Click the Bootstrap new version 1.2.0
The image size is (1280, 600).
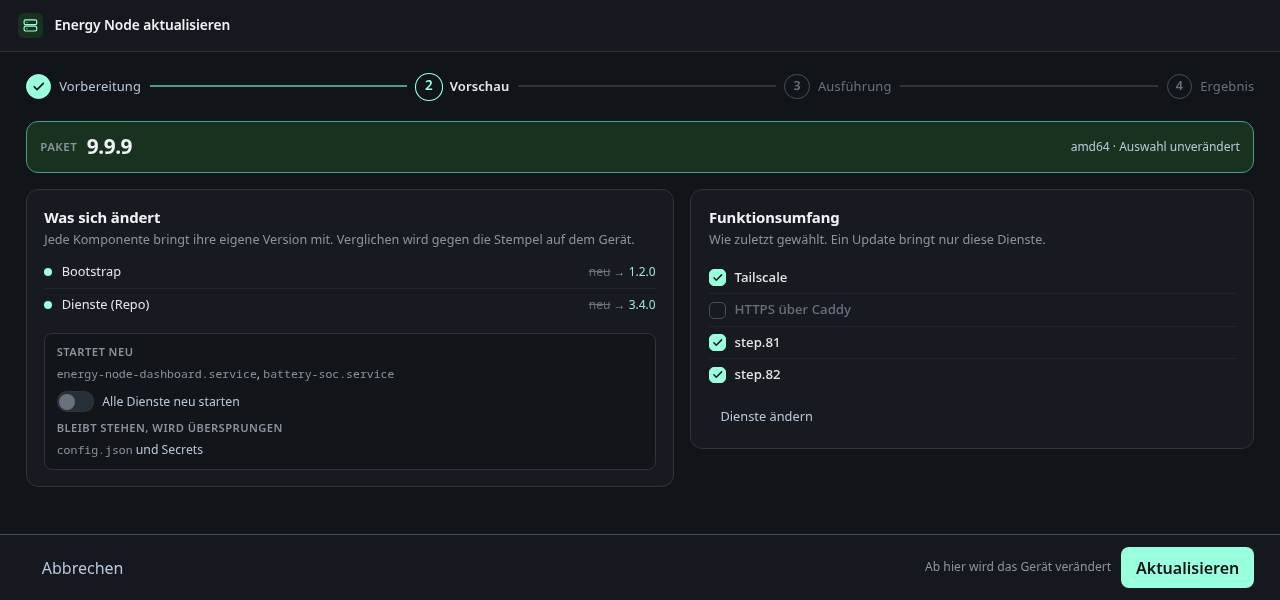[642, 272]
